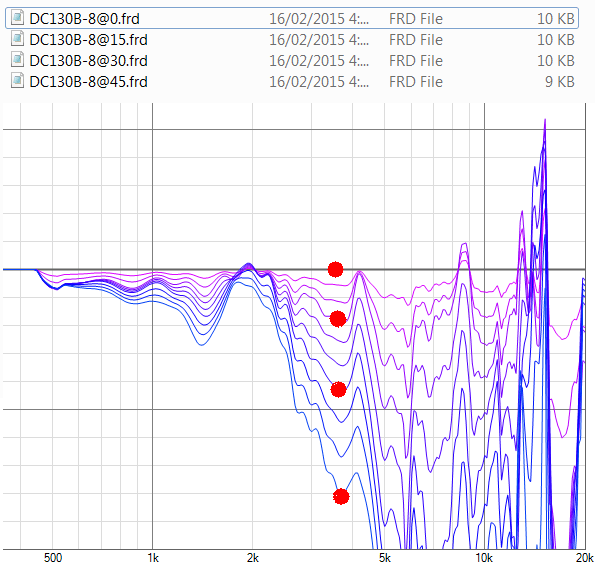Click the FRD File type of DC130B-8@45.frd
The width and height of the screenshot is (595, 573).
(x=416, y=82)
